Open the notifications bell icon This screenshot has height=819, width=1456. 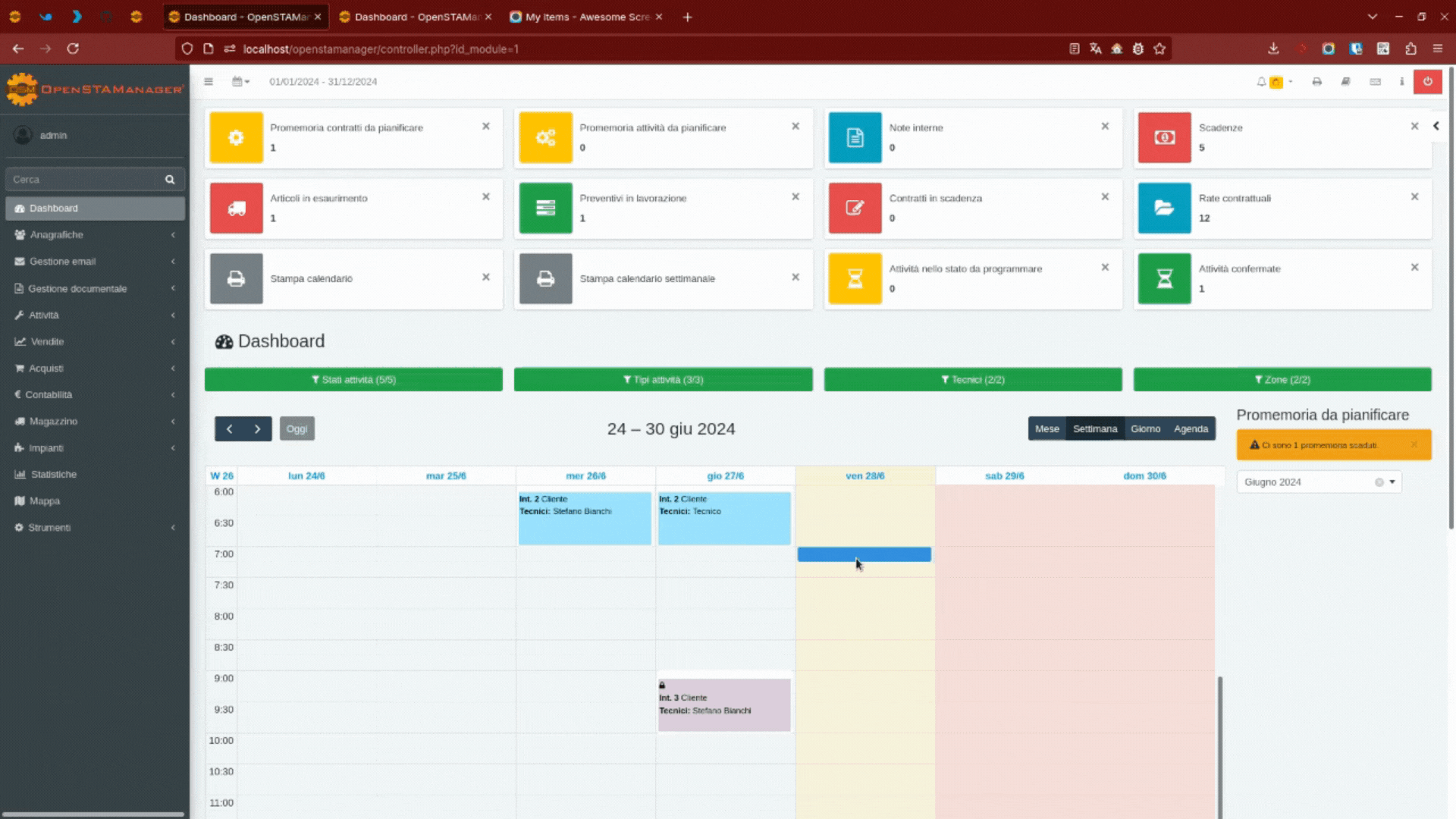[x=1261, y=82]
